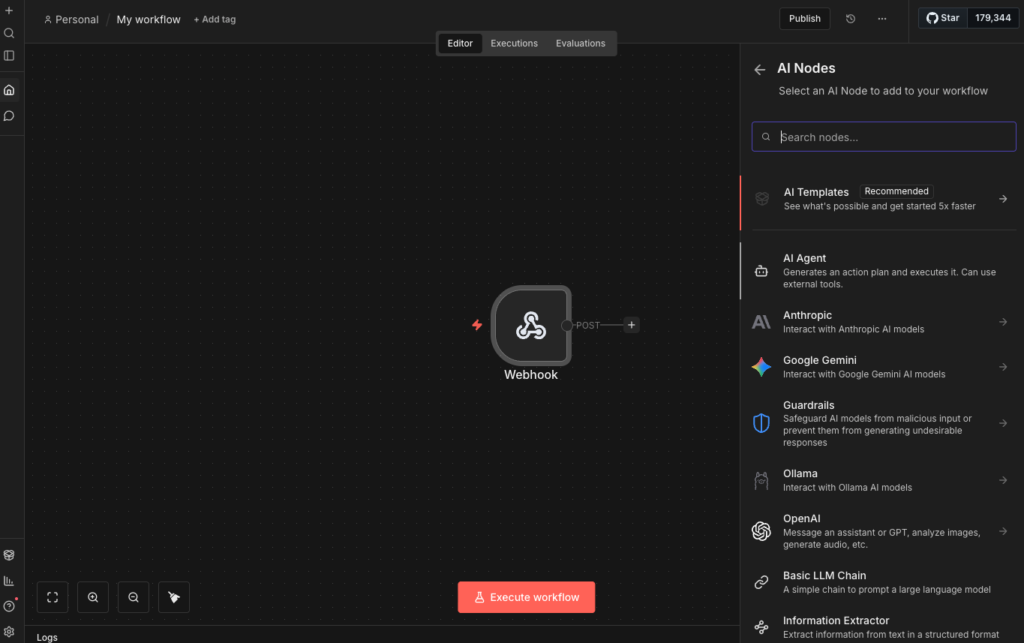Click the zoom in magnifier button
This screenshot has height=643, width=1024.
click(x=93, y=597)
